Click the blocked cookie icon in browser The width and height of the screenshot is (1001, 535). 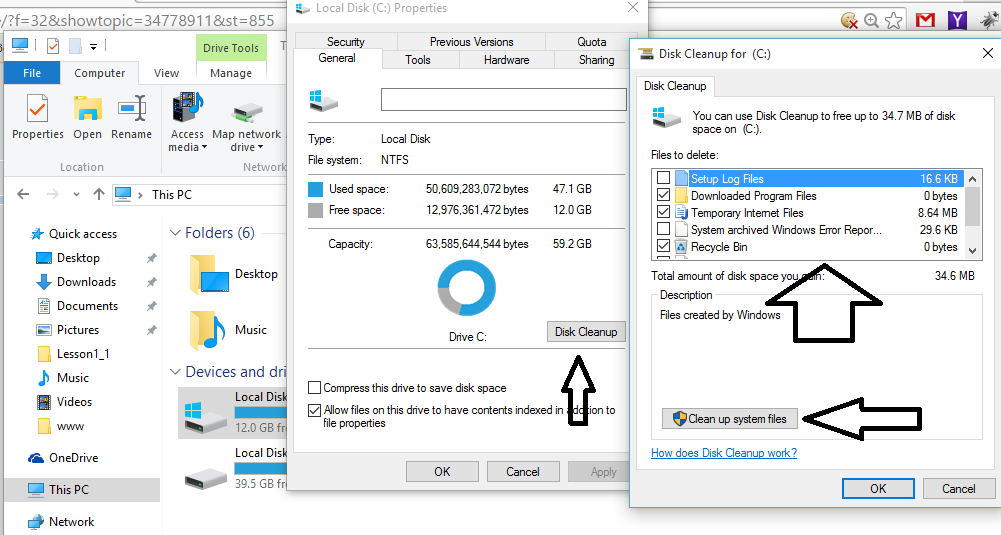[849, 20]
